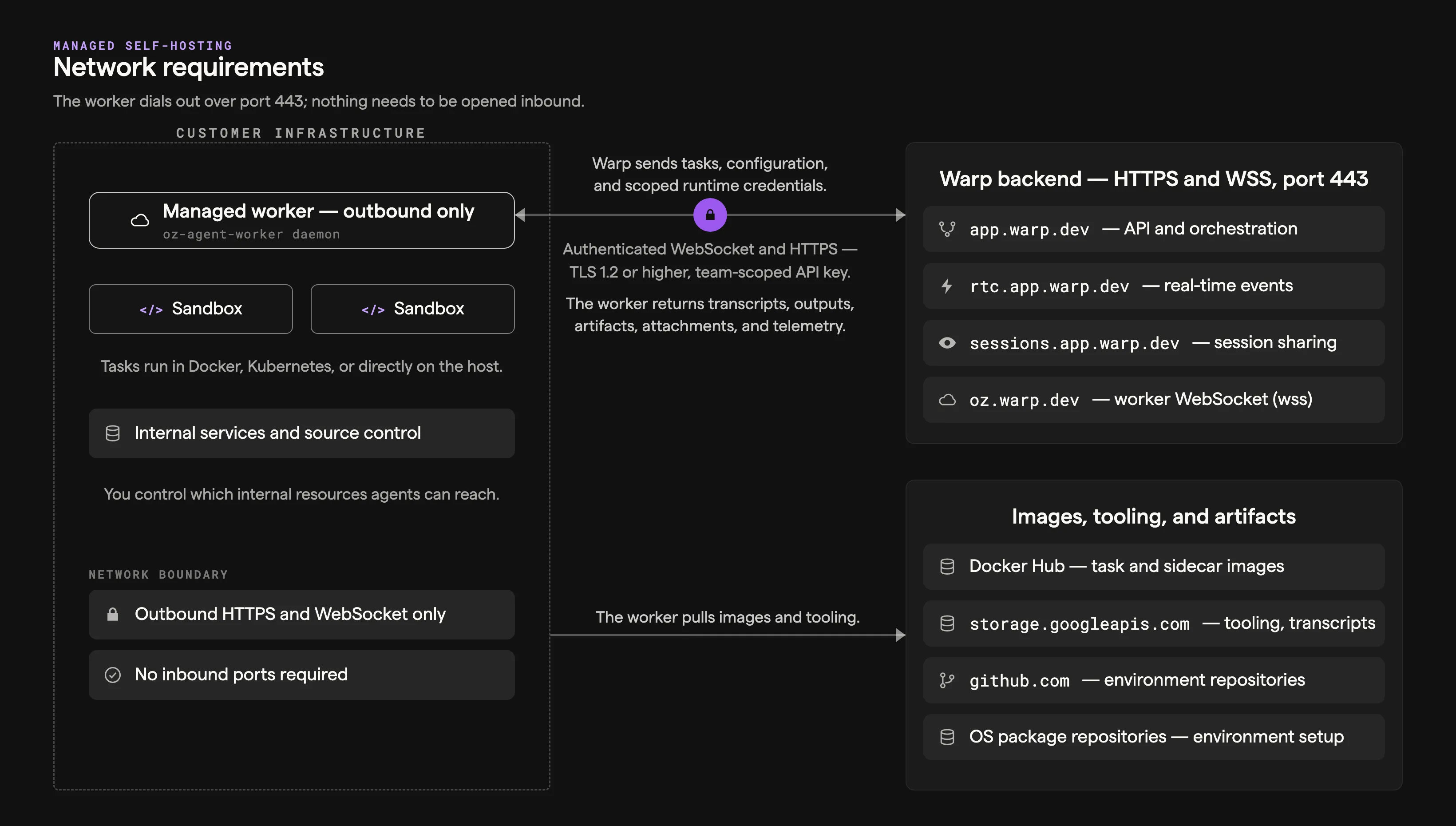The image size is (1456, 826).
Task: Click the worker pulls images and tooling caption
Action: 728,617
